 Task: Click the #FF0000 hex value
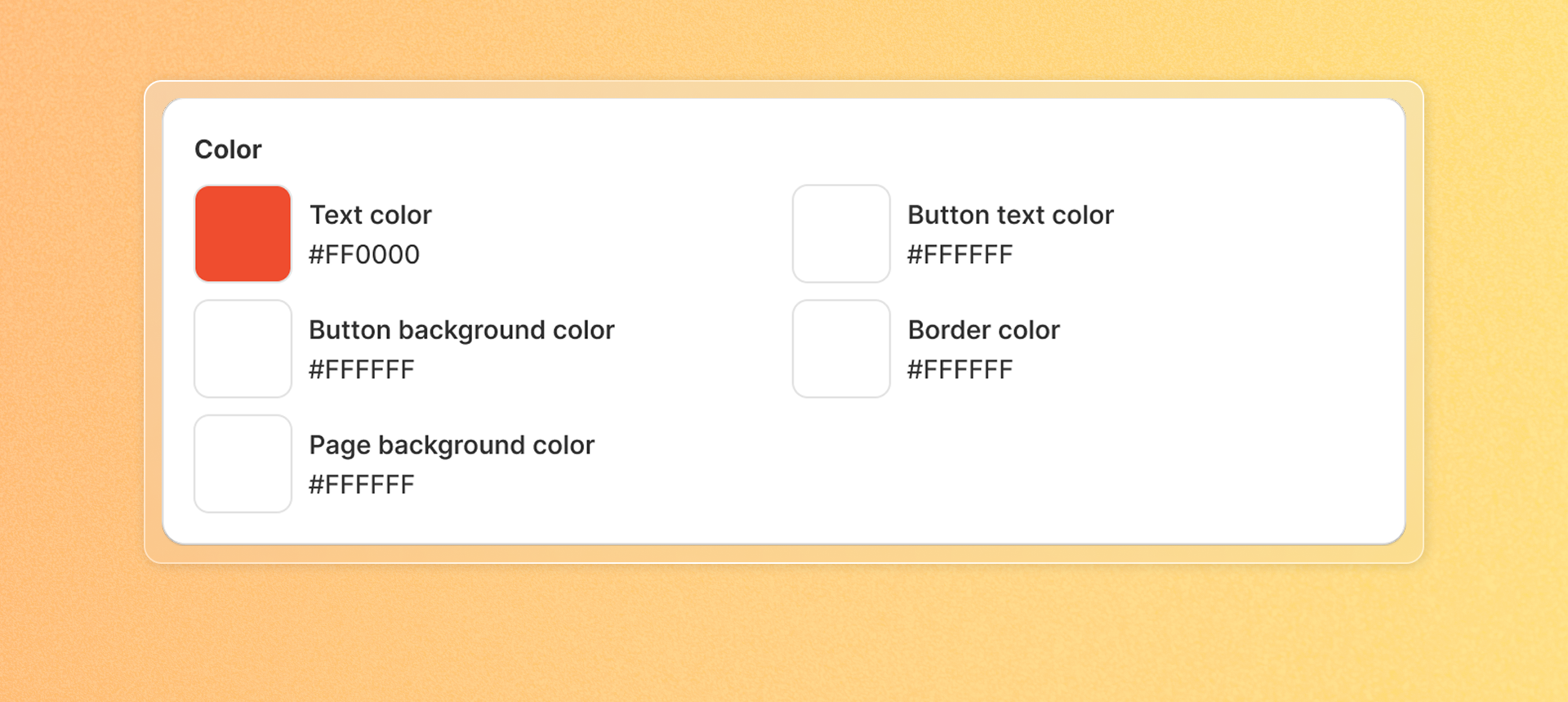[x=364, y=255]
